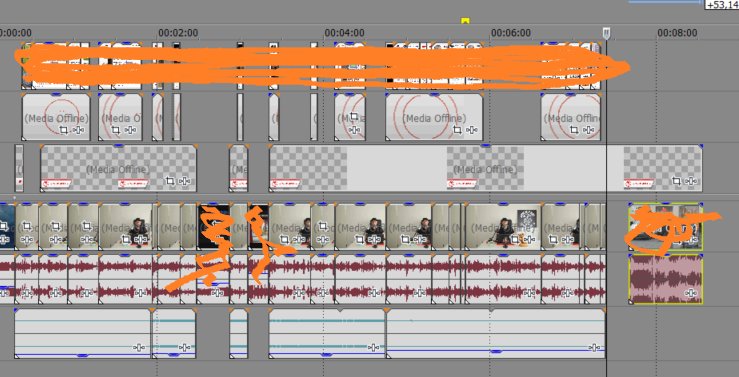The image size is (739, 377).
Task: Select the video clip showing the wall poster
Action: tap(503, 227)
